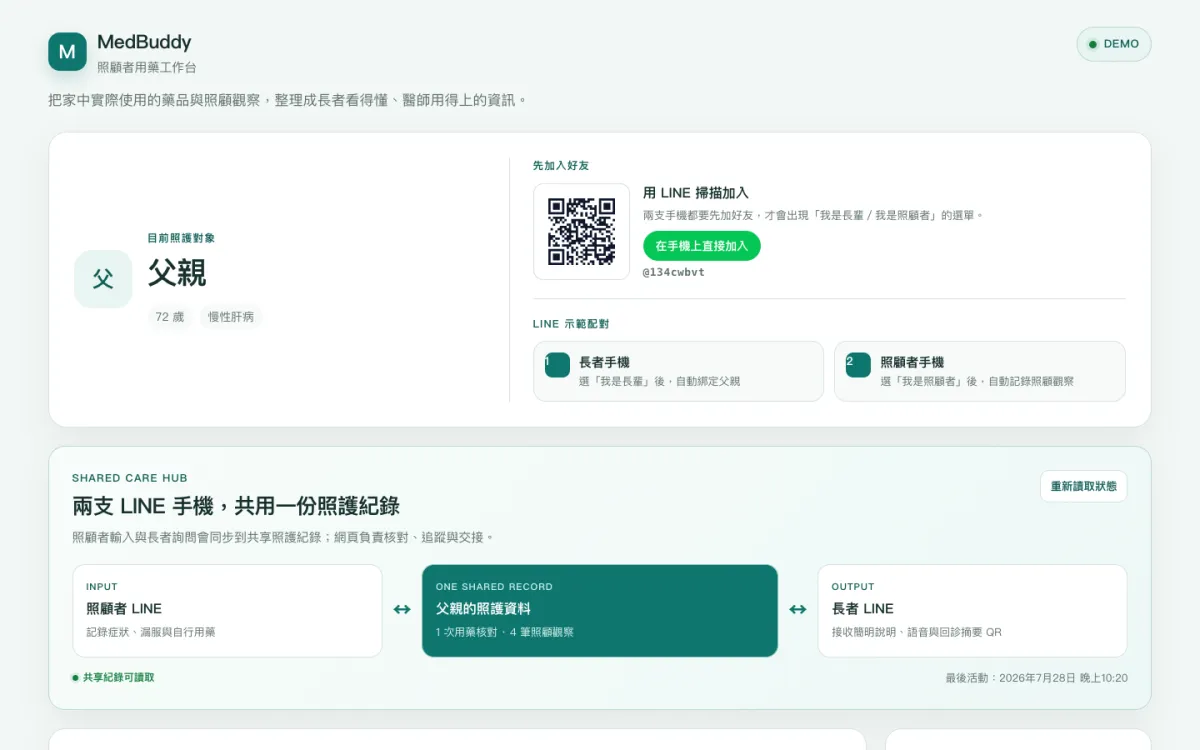Click the arrows icon between 照顧者 LINE and shared record
Image resolution: width=1200 pixels, height=750 pixels.
tap(402, 610)
